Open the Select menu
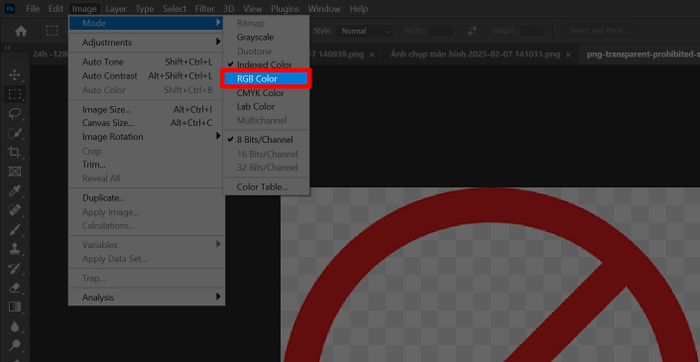 pos(175,8)
